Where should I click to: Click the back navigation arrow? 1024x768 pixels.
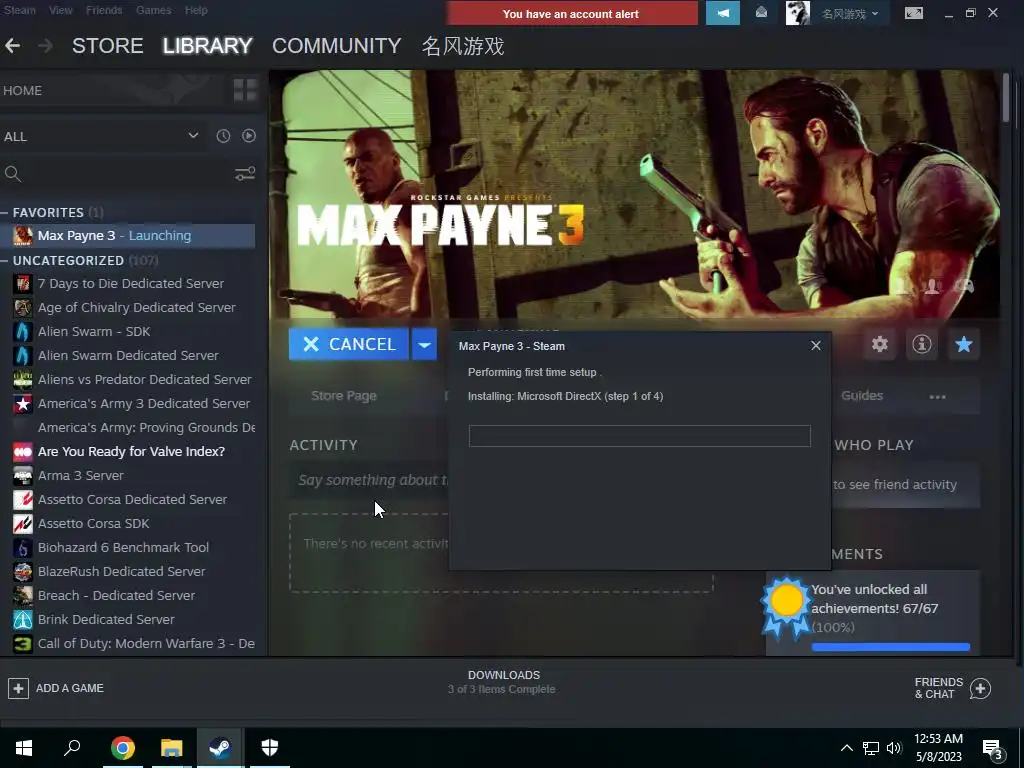point(12,46)
